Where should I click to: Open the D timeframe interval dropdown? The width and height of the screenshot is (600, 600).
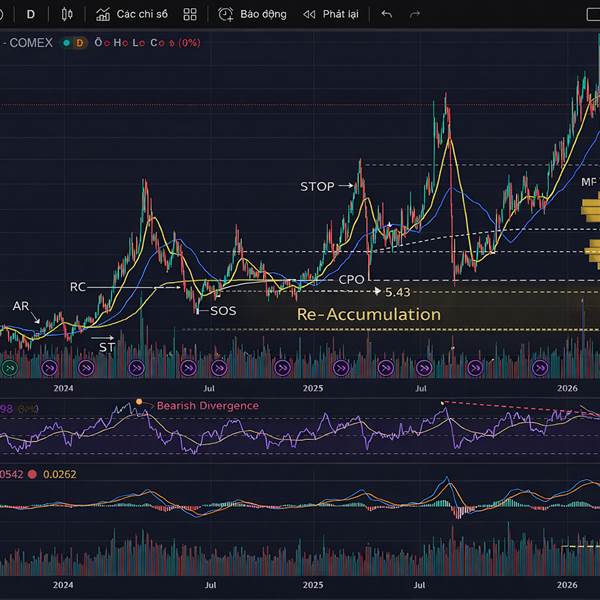click(x=31, y=15)
